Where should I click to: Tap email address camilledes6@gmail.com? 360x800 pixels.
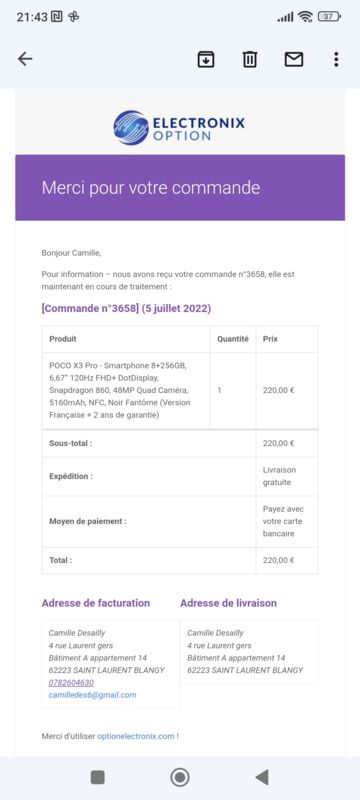92,695
